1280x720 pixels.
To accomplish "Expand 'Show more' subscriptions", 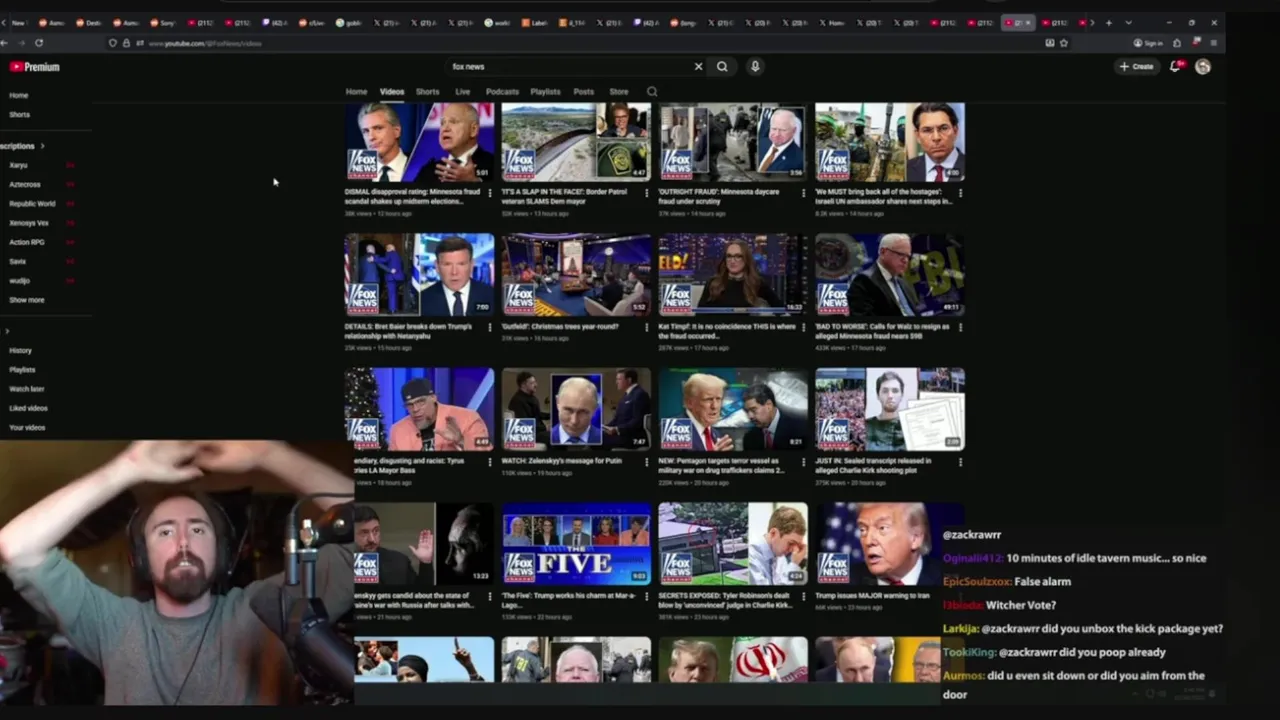I will (x=27, y=300).
